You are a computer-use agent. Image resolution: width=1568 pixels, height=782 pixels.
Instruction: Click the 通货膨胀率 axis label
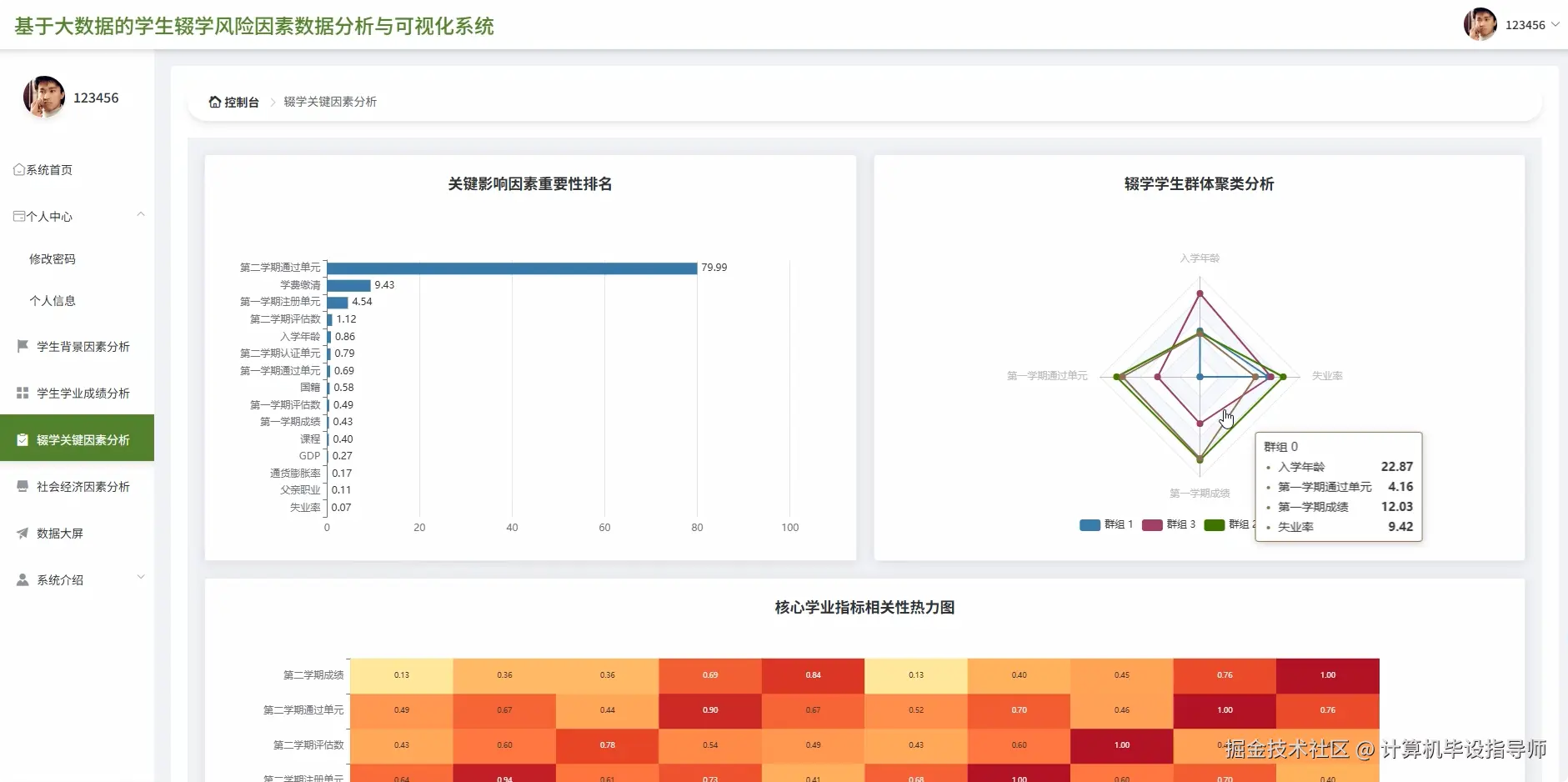tap(295, 474)
